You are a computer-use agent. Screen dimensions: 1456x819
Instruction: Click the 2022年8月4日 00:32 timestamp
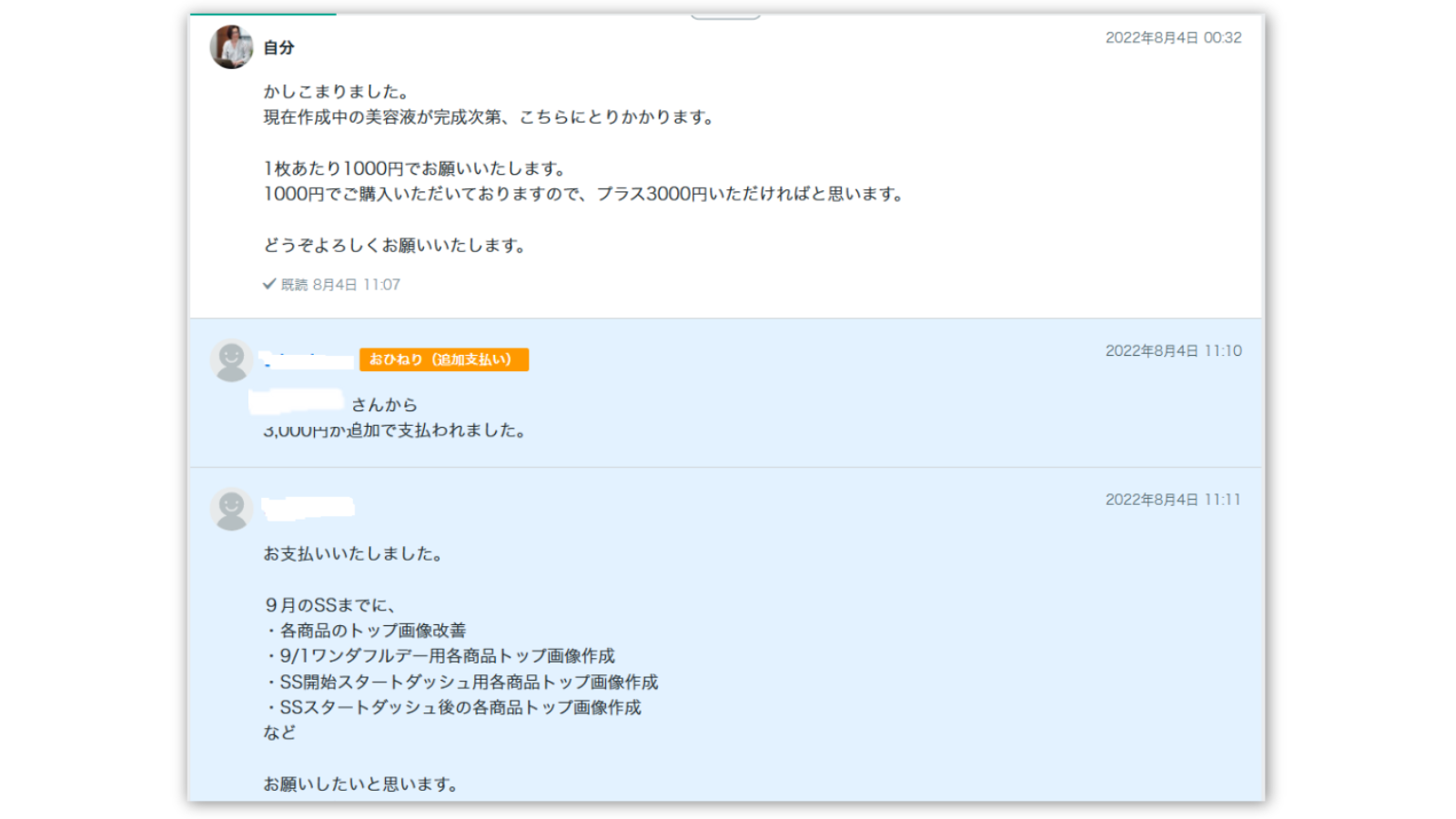click(x=1172, y=37)
